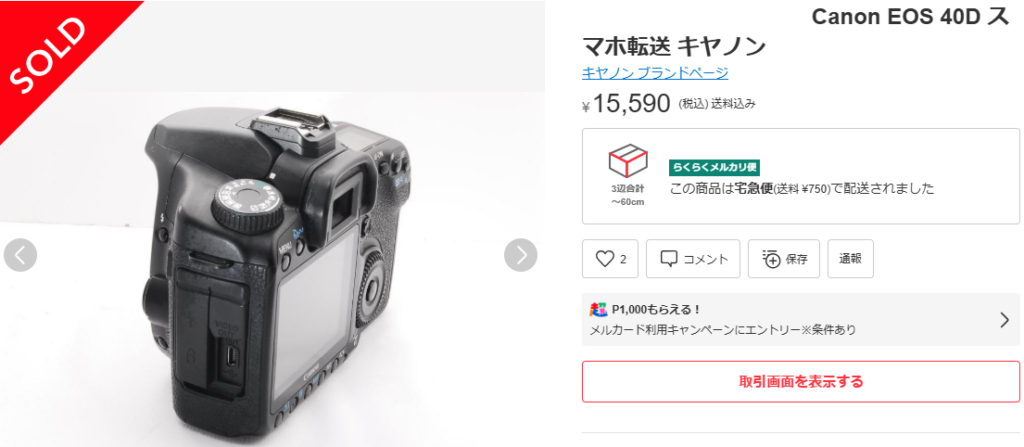This screenshot has width=1024, height=447.
Task: Save the item with 保存 button
Action: tap(784, 259)
